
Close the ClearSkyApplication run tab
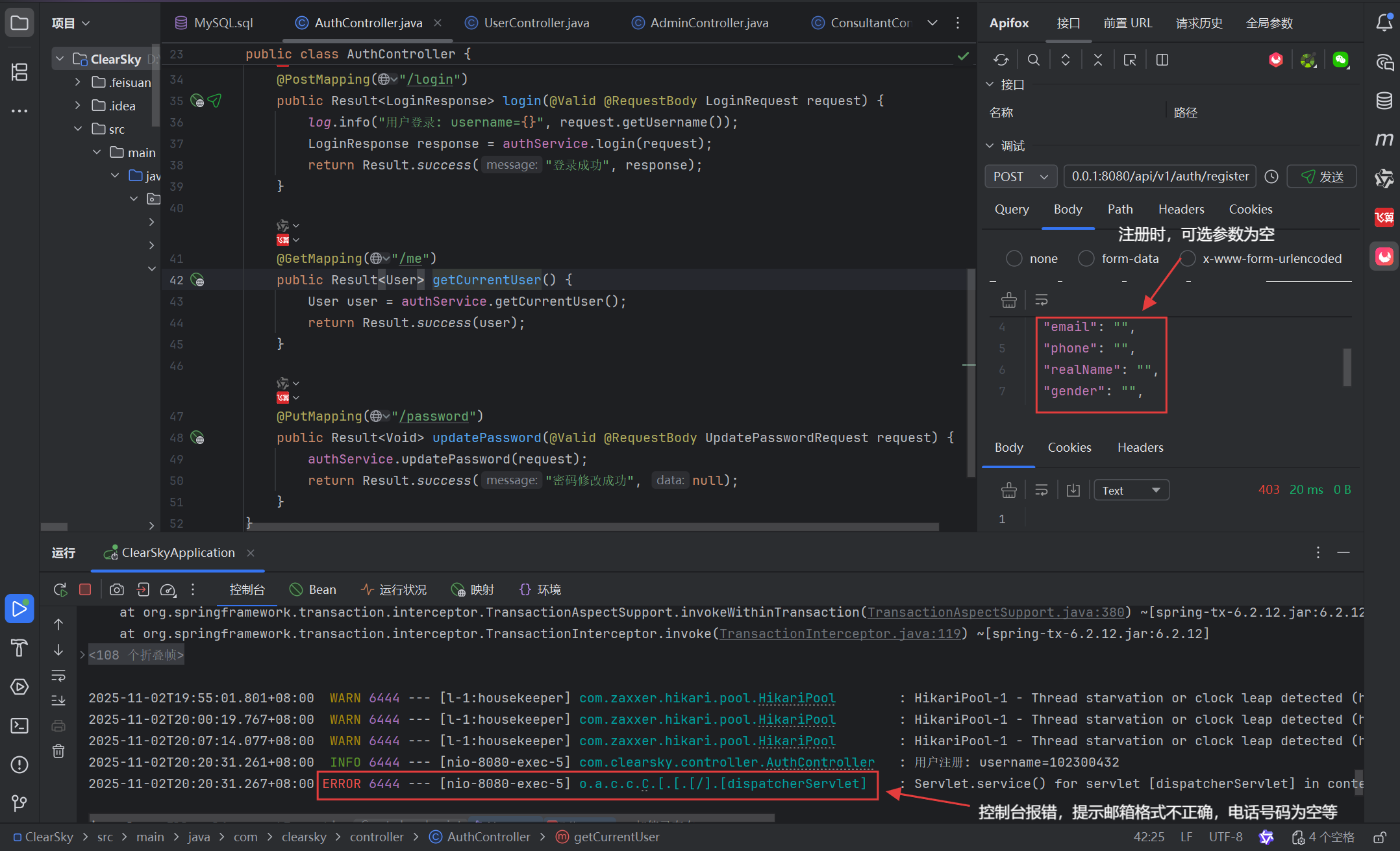coord(251,552)
